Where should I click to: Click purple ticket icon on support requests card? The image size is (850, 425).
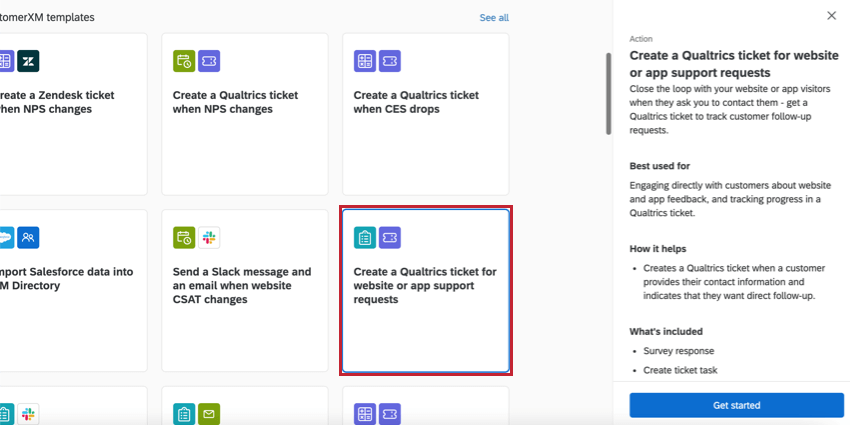(390, 238)
